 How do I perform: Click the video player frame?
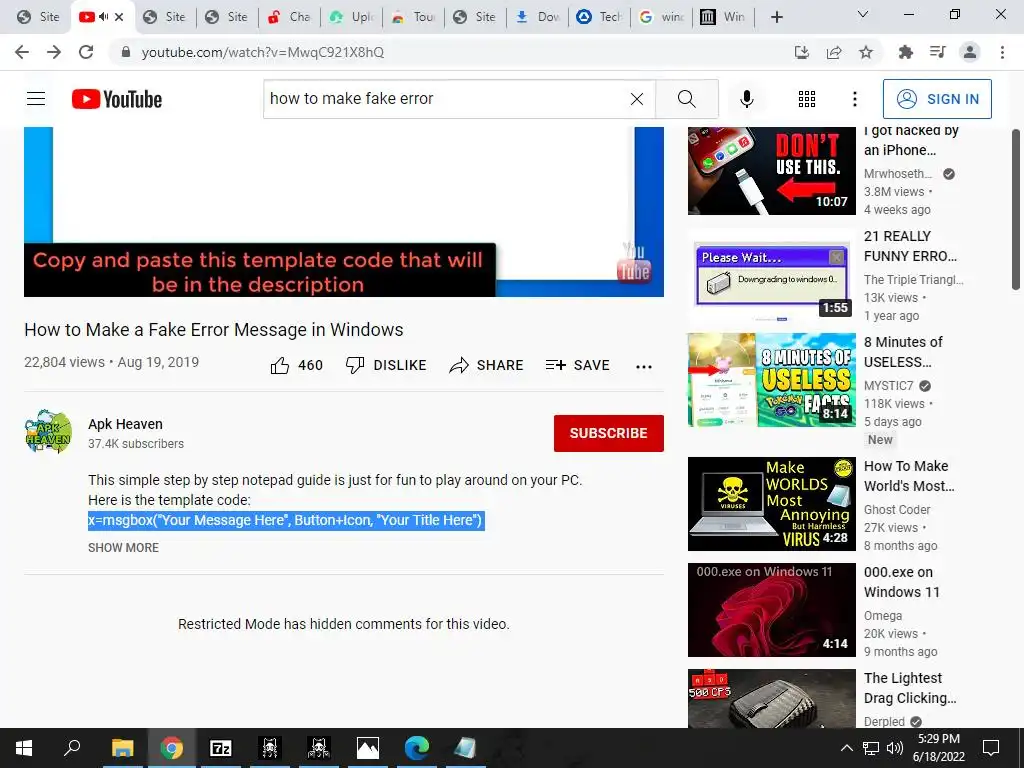tap(344, 212)
